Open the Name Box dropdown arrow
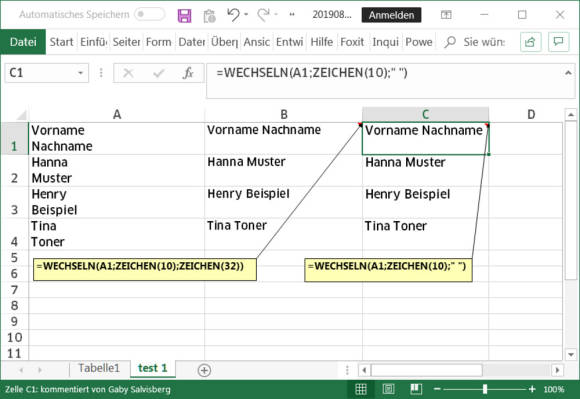The image size is (580, 399). (80, 73)
